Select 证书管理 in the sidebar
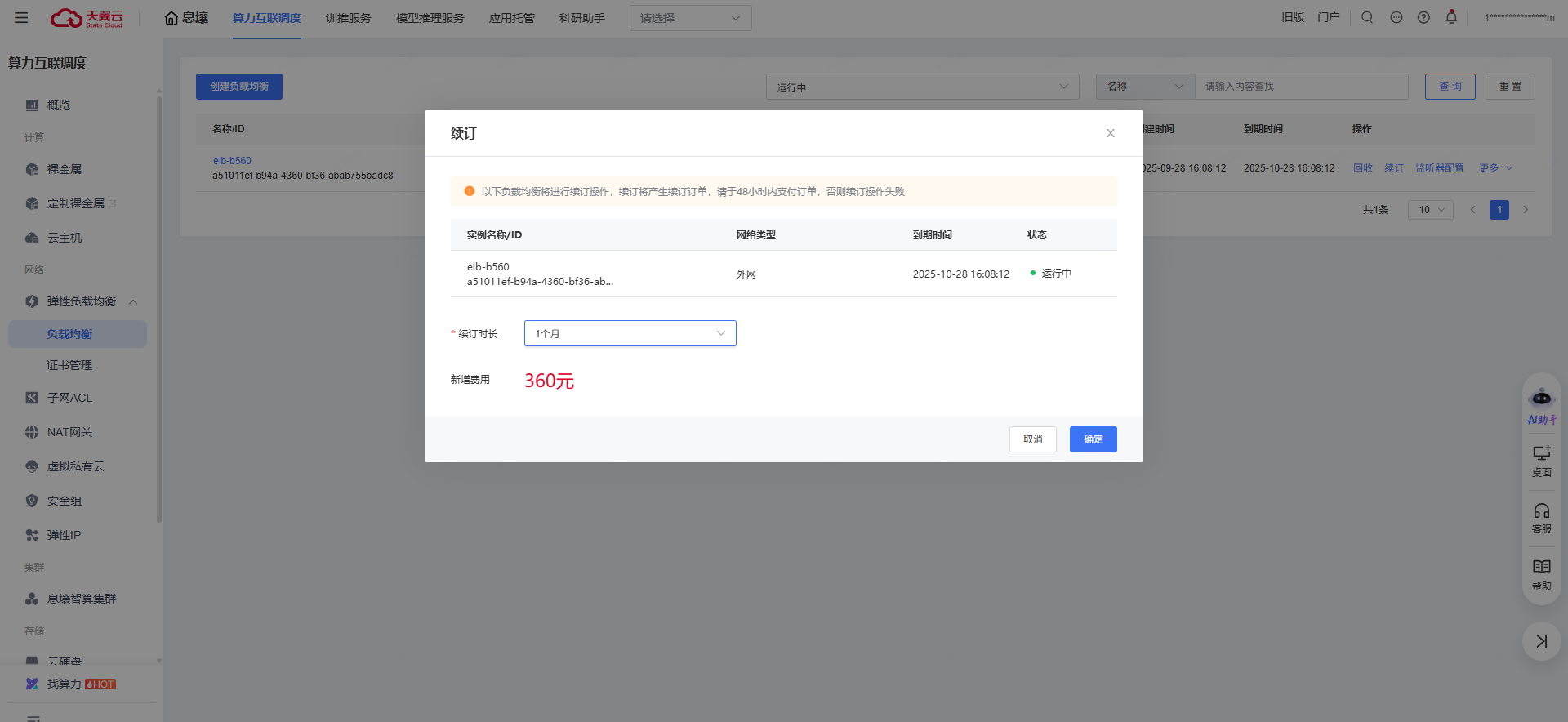Image resolution: width=1568 pixels, height=722 pixels. (x=69, y=365)
